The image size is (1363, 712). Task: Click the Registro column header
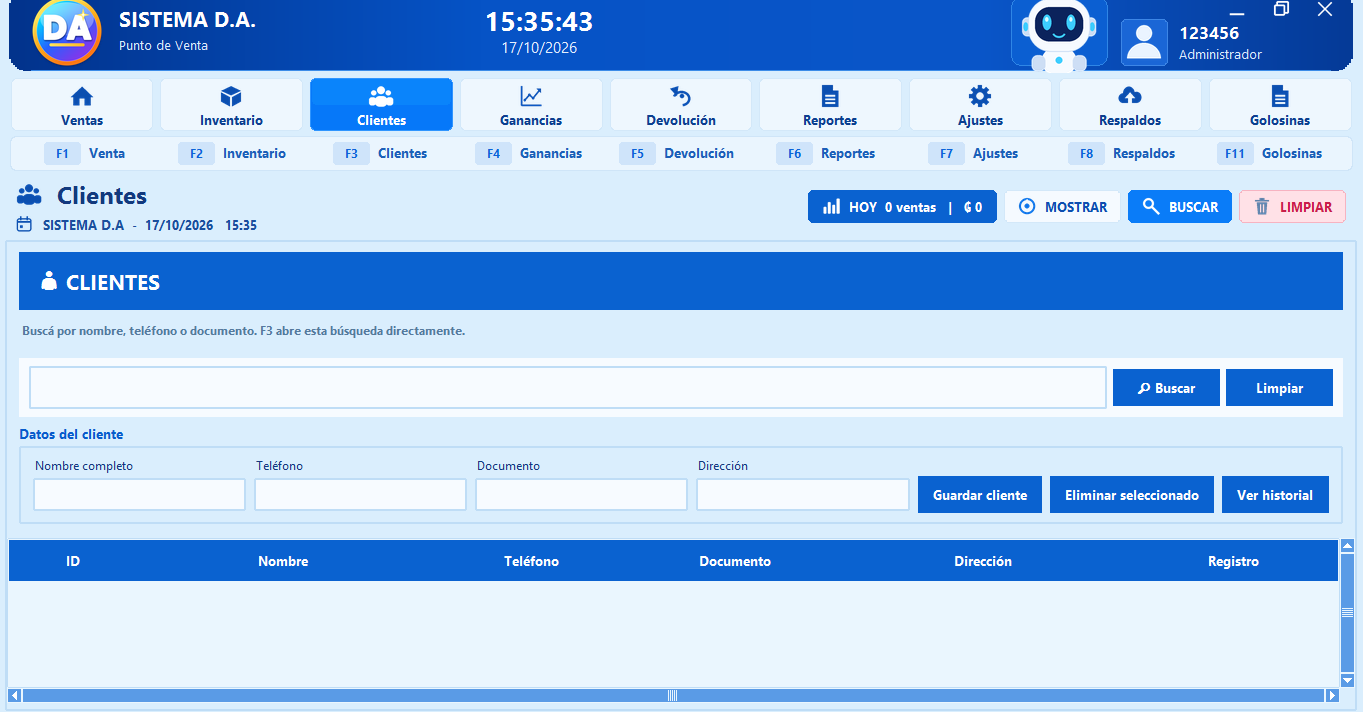pyautogui.click(x=1233, y=561)
